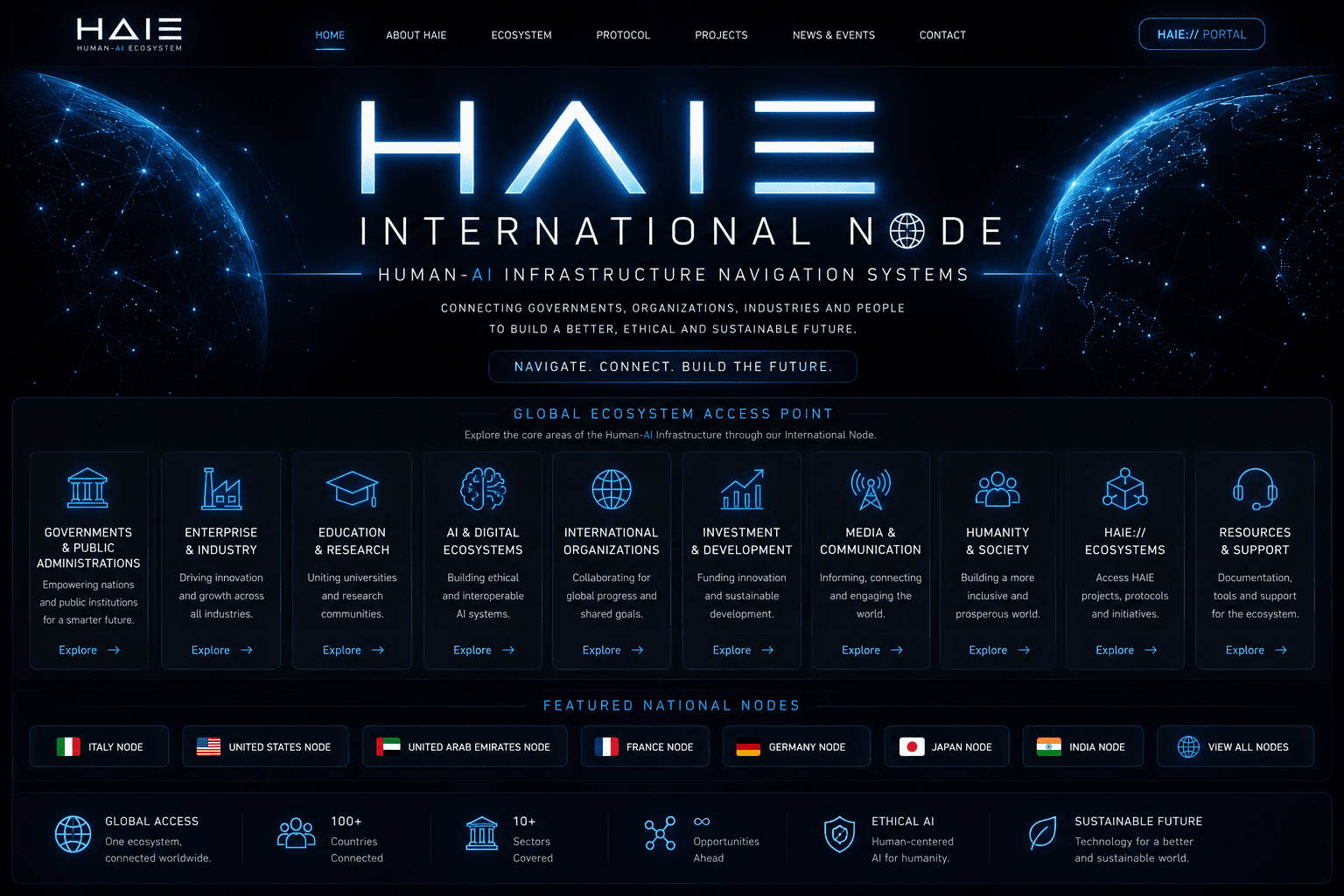Screen dimensions: 1344x896
Task: Click the Sustainable Future leaf icon
Action: [x=1042, y=834]
